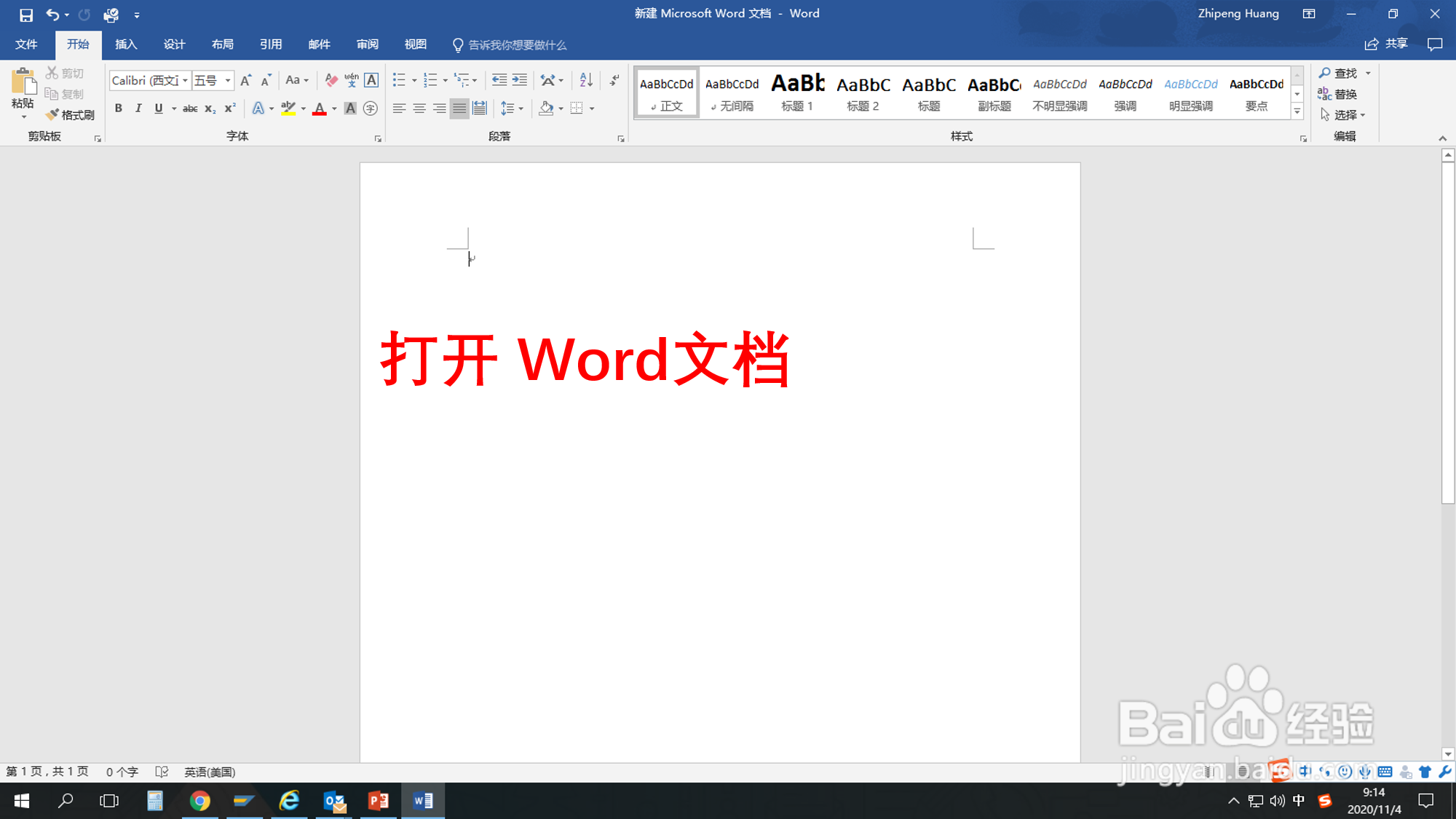Toggle bold formatting
Screen dimensions: 1456x819
pos(119,108)
